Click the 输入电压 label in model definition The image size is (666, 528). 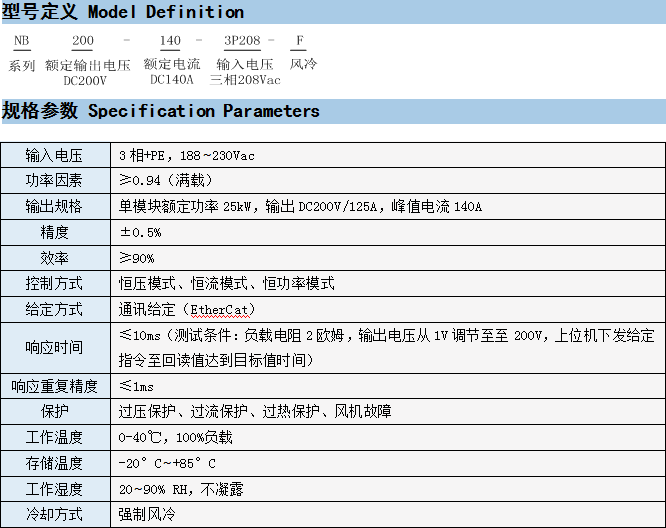tap(245, 64)
